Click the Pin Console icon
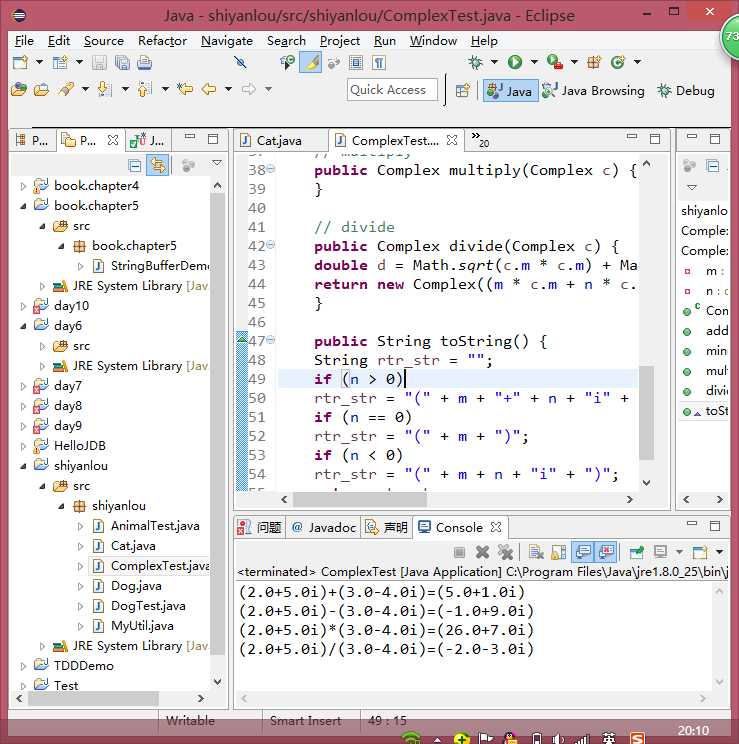 [636, 552]
